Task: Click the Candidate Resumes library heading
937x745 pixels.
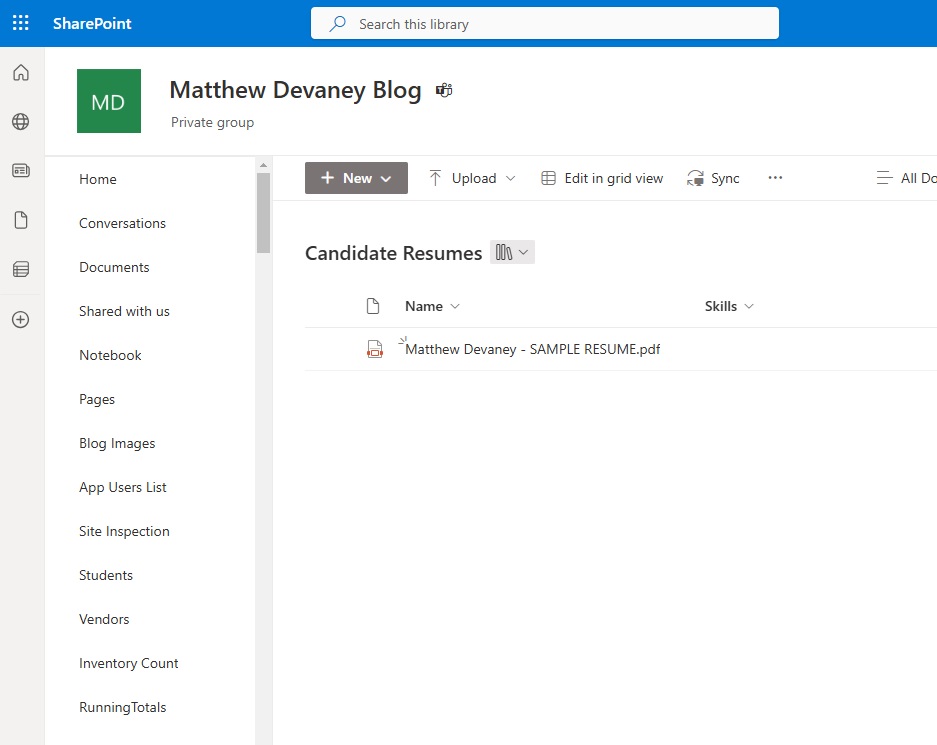Action: click(393, 253)
